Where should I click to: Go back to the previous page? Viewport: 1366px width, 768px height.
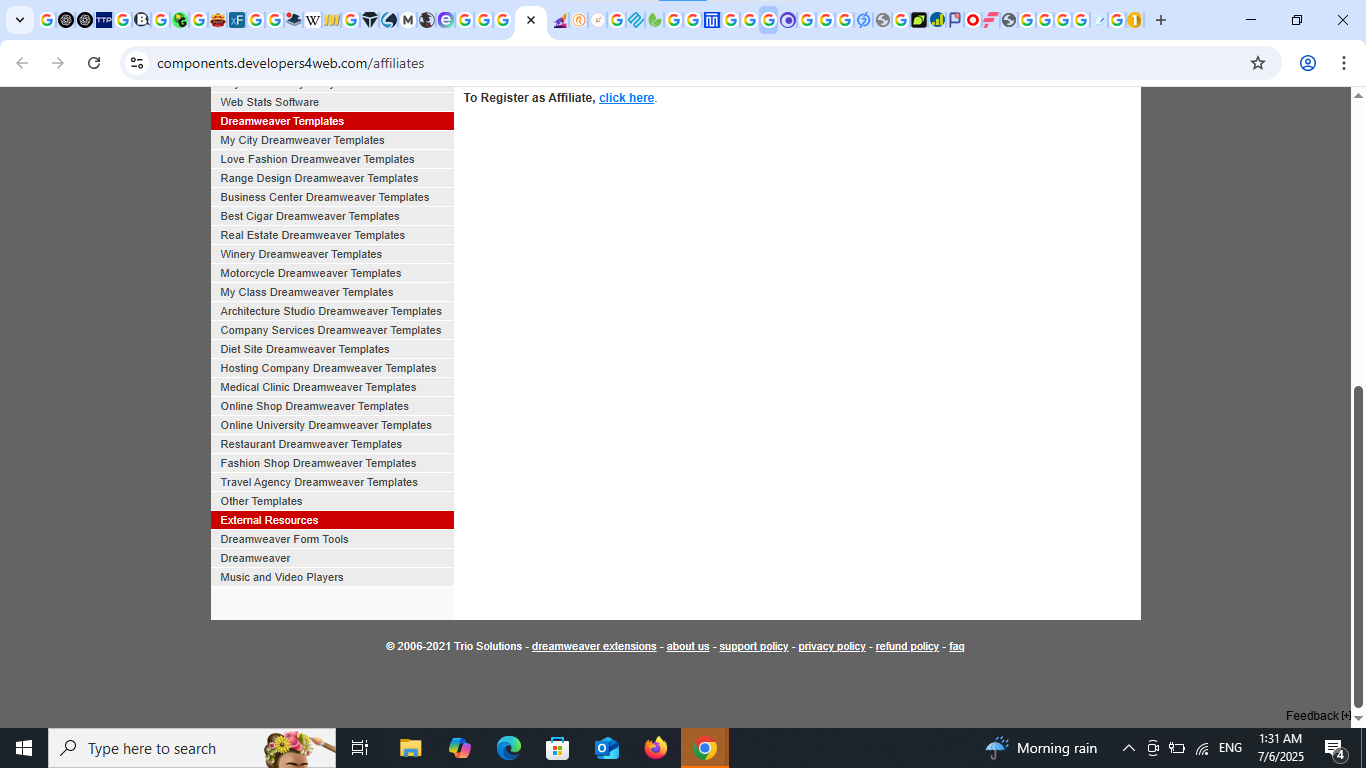click(x=22, y=63)
